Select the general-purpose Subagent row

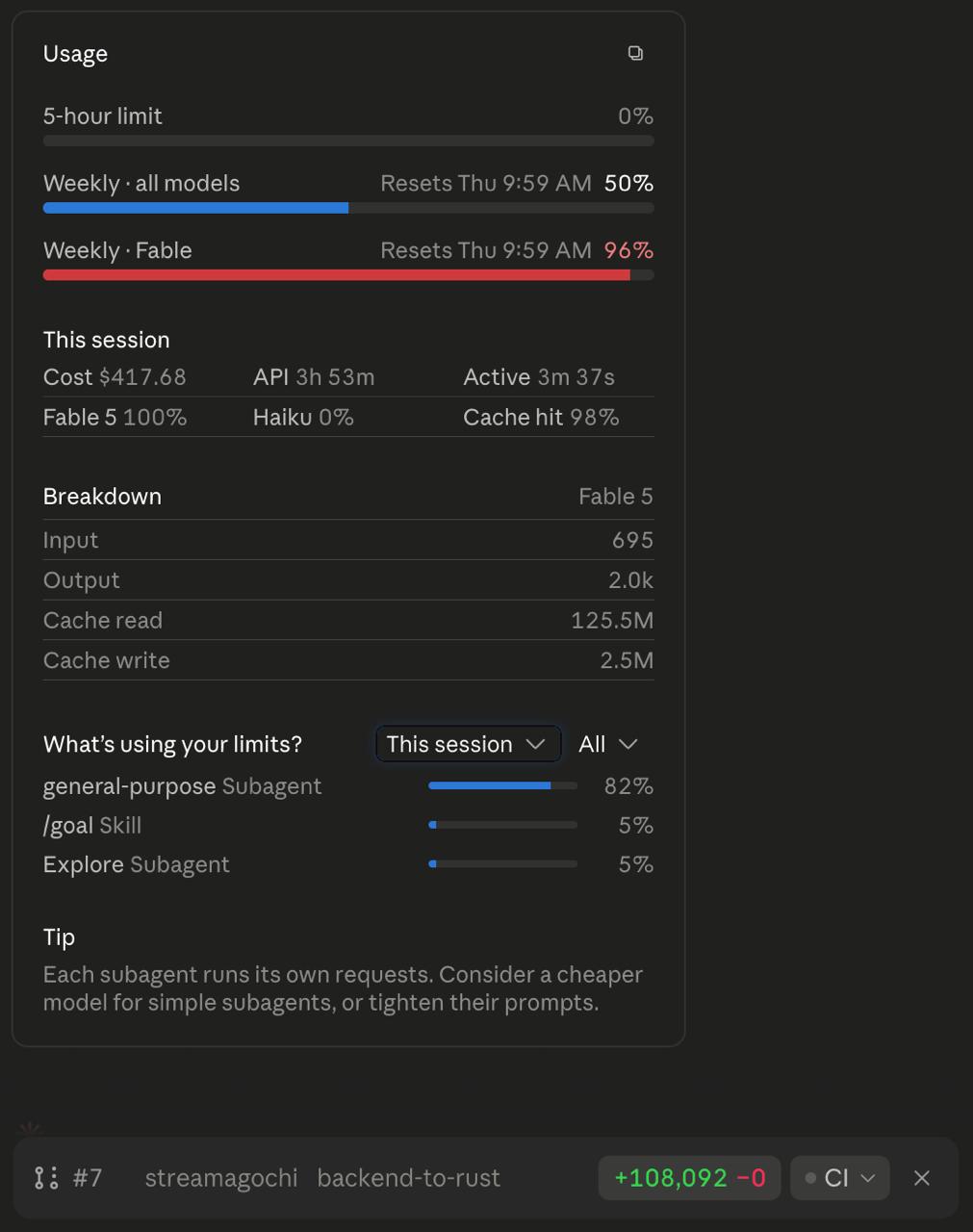348,786
